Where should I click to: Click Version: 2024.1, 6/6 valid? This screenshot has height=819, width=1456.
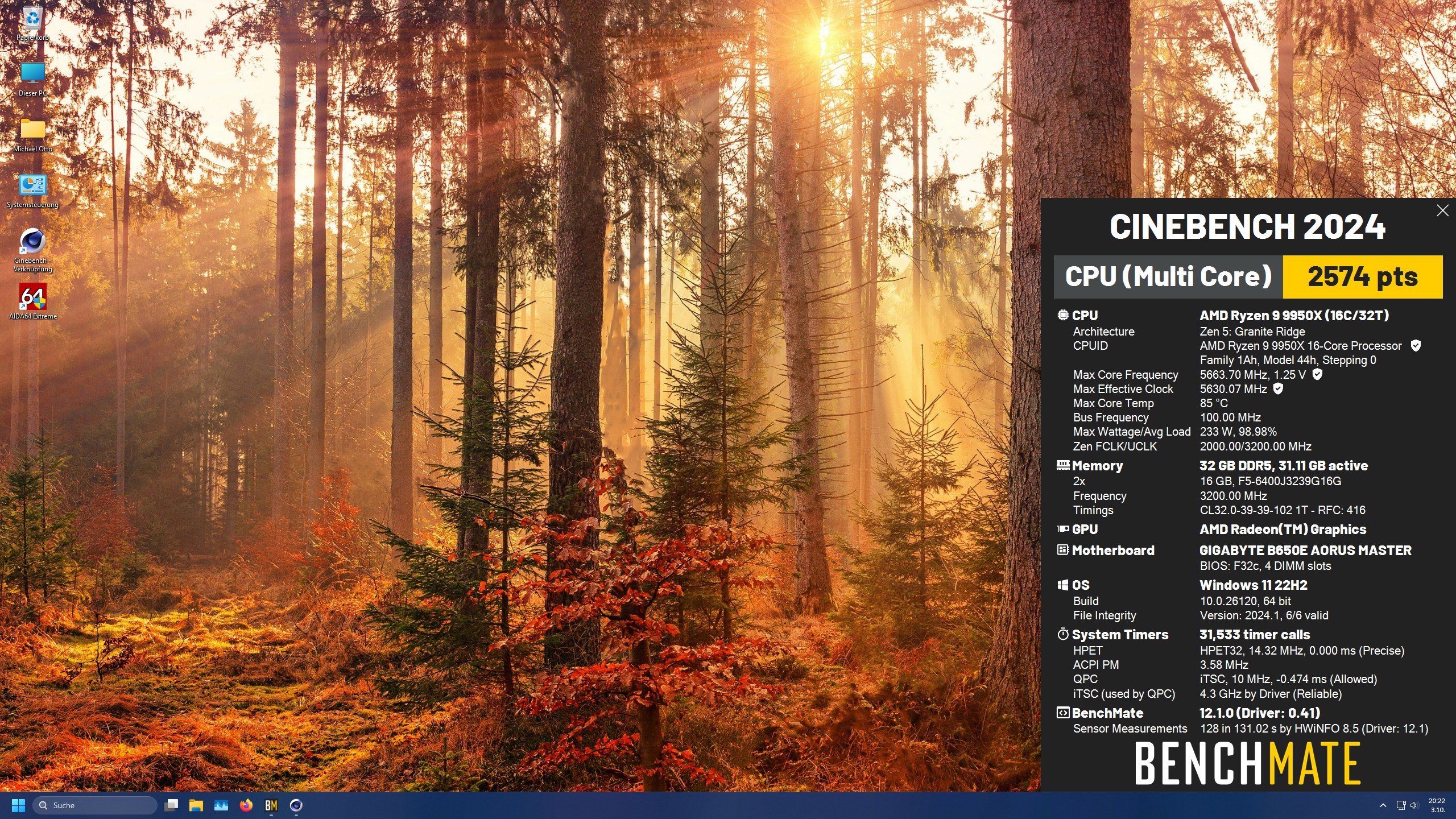tap(1264, 615)
